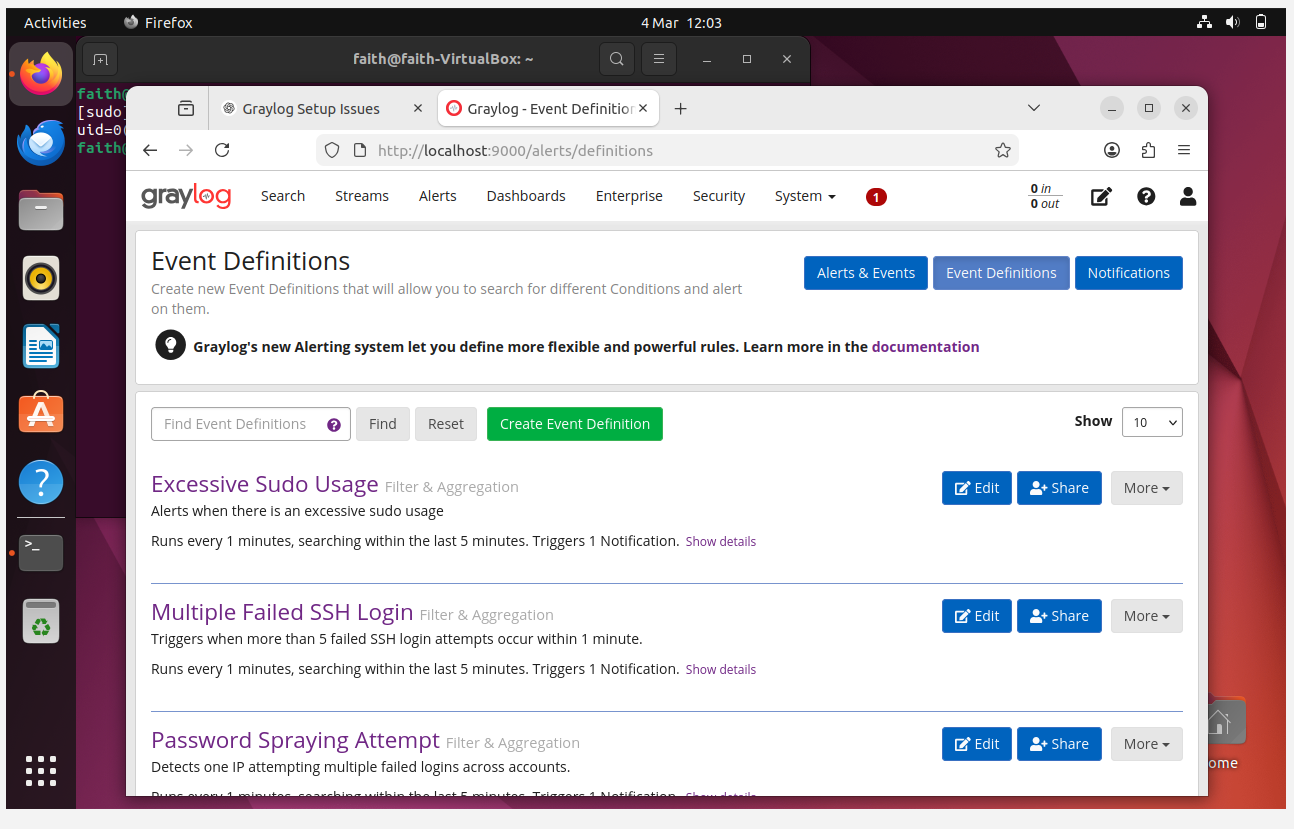The width and height of the screenshot is (1294, 829).
Task: Open Enterprise navigation item
Action: point(629,196)
